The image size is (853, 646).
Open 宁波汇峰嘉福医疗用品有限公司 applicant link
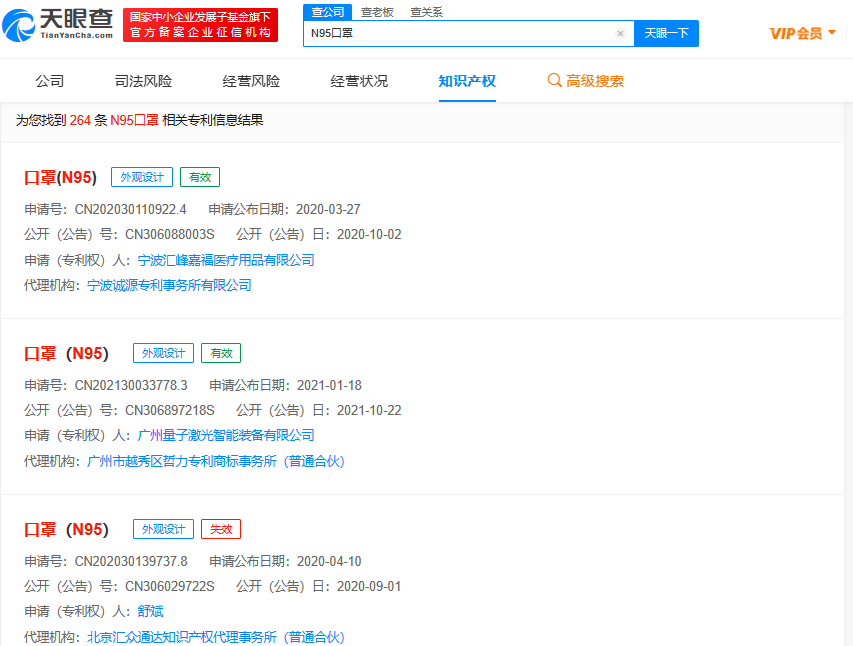226,260
